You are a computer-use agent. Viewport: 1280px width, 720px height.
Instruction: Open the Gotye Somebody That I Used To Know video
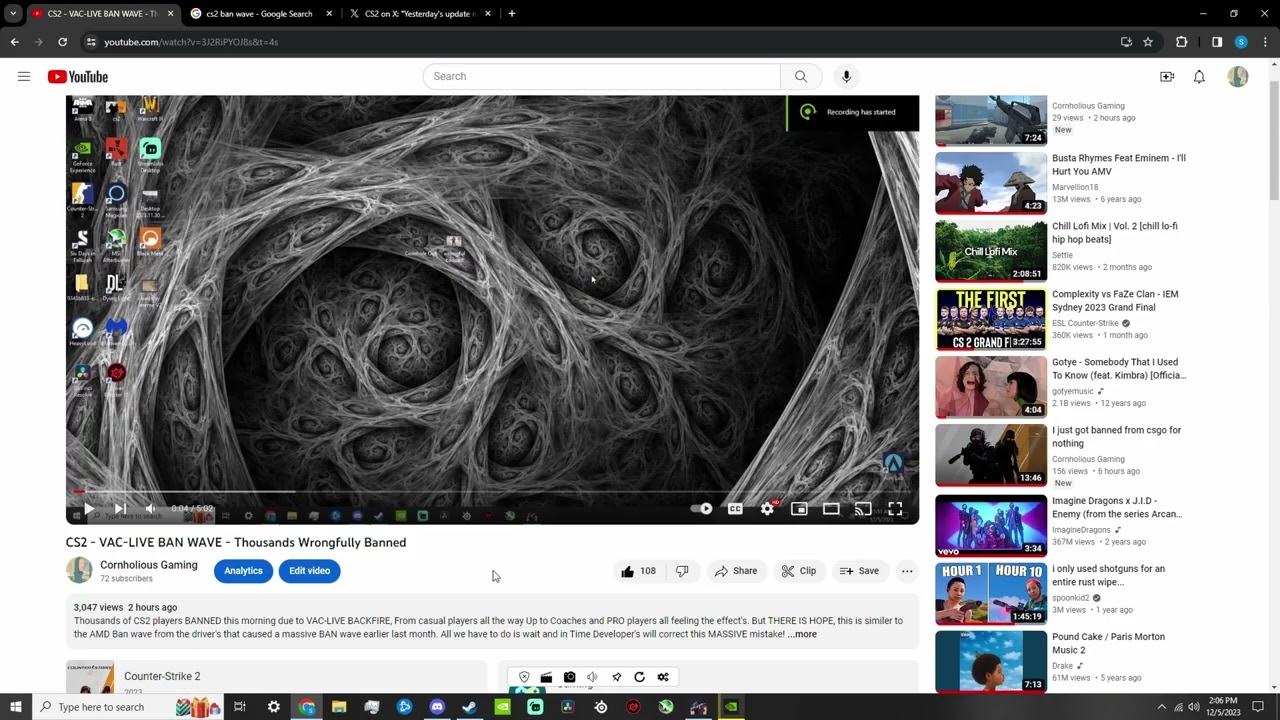(x=1062, y=387)
